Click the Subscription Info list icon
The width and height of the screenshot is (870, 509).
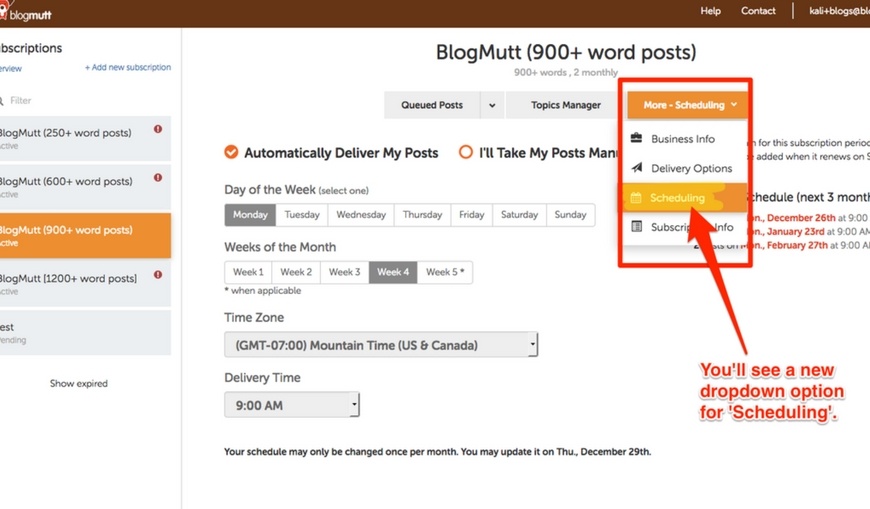pyautogui.click(x=636, y=226)
